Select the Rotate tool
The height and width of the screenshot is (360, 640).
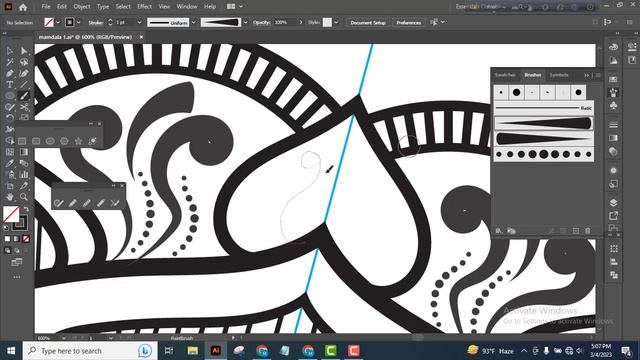coord(10,118)
